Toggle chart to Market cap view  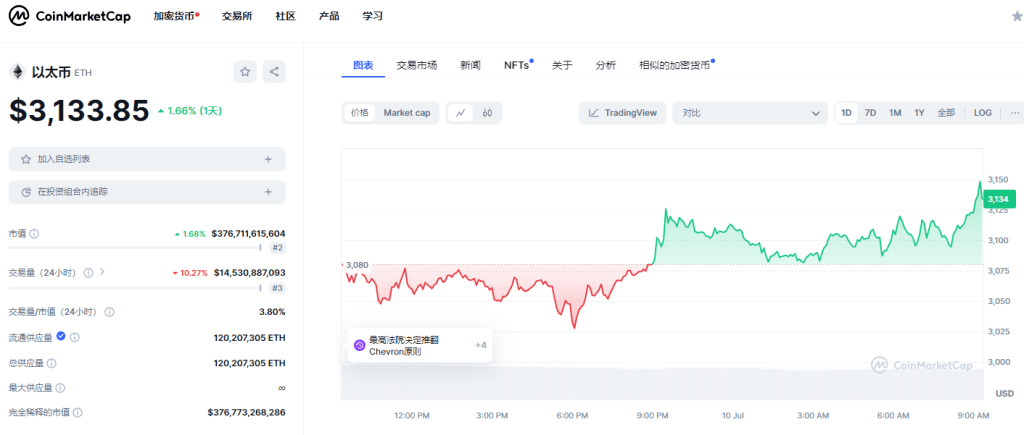(x=406, y=113)
